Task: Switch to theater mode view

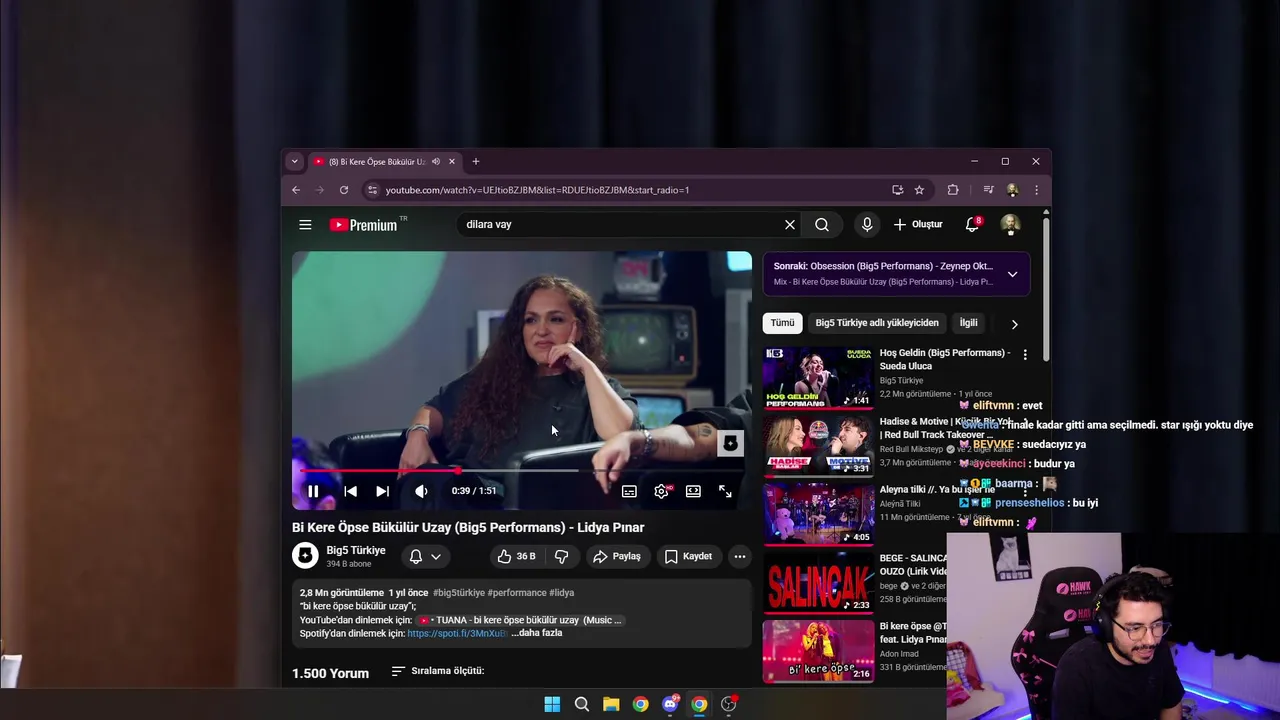Action: pyautogui.click(x=693, y=491)
